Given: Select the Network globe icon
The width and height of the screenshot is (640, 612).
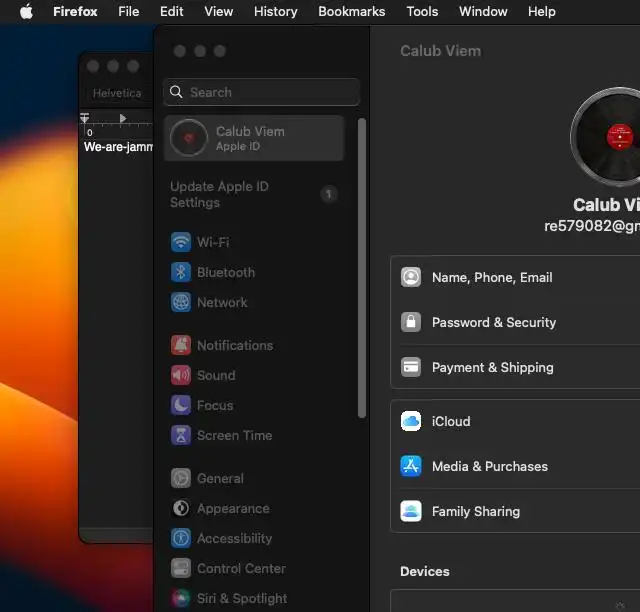Looking at the screenshot, I should click(x=181, y=303).
